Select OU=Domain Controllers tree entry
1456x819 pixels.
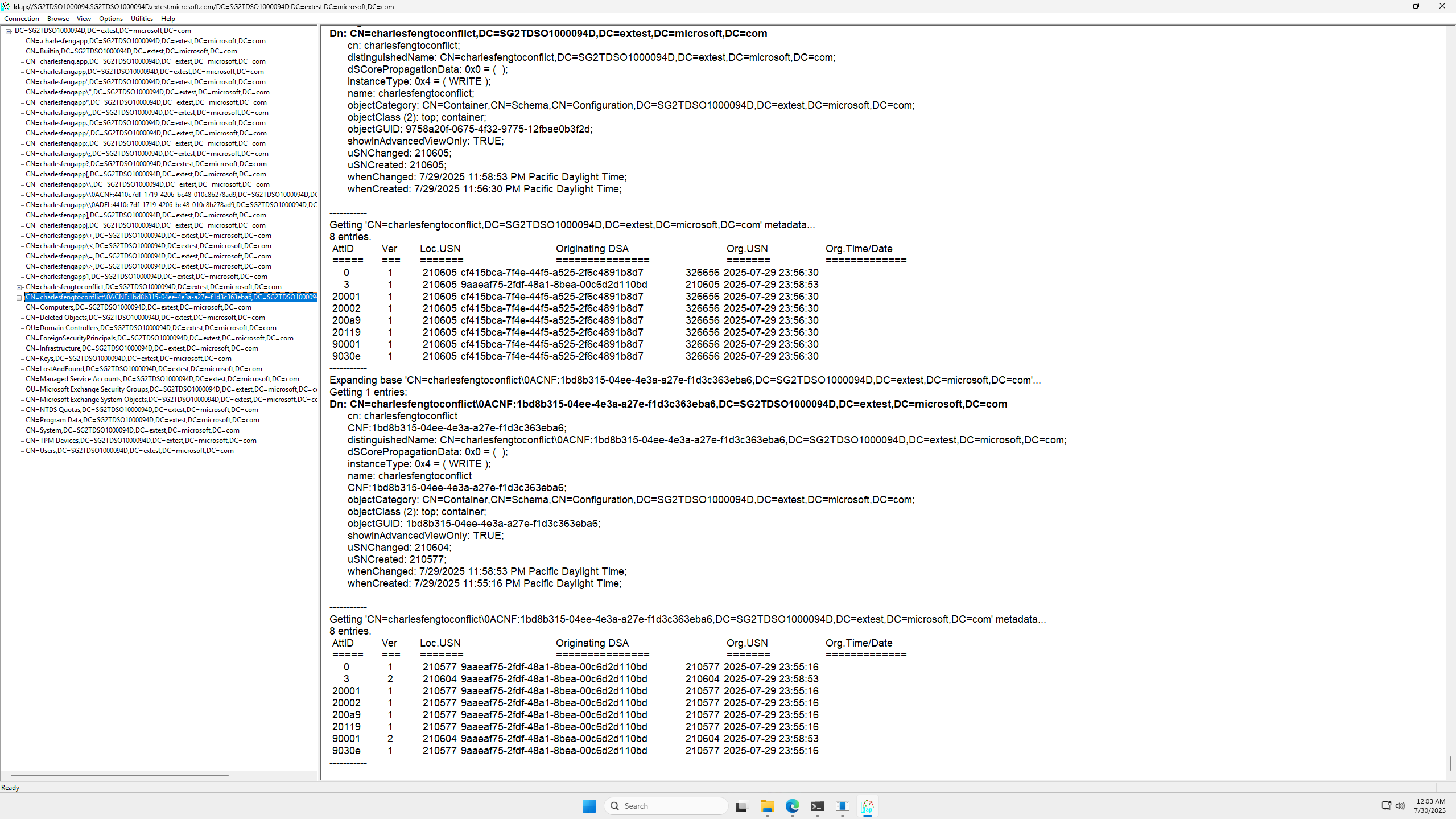(151, 328)
